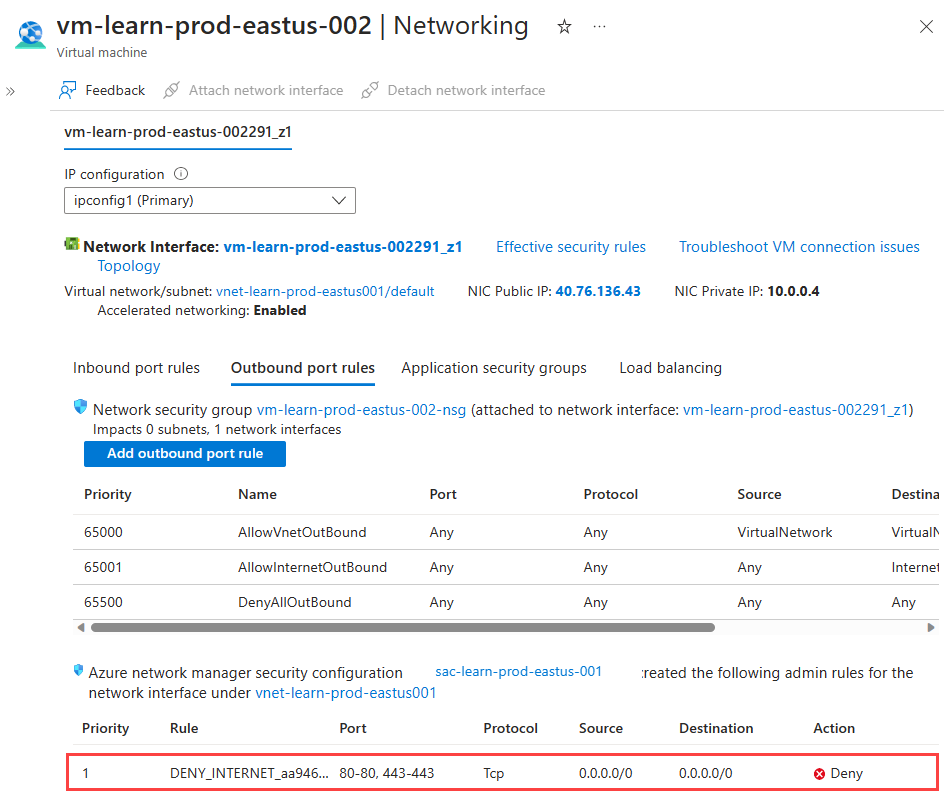
Task: Click the network security group shield icon
Action: 80,406
